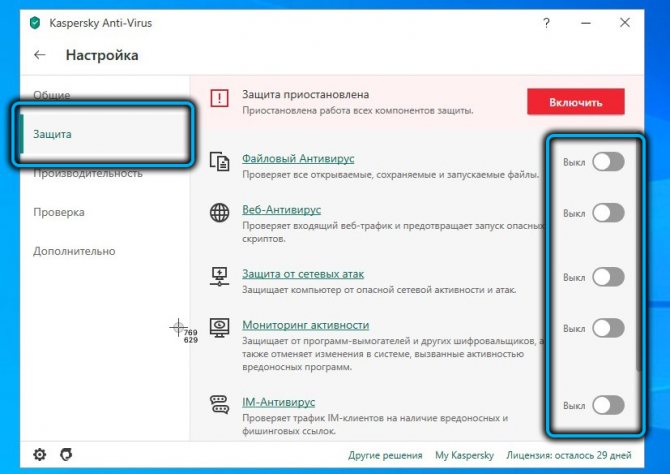Open the Веб-Антивирус link
The height and width of the screenshot is (474, 670).
(x=282, y=209)
